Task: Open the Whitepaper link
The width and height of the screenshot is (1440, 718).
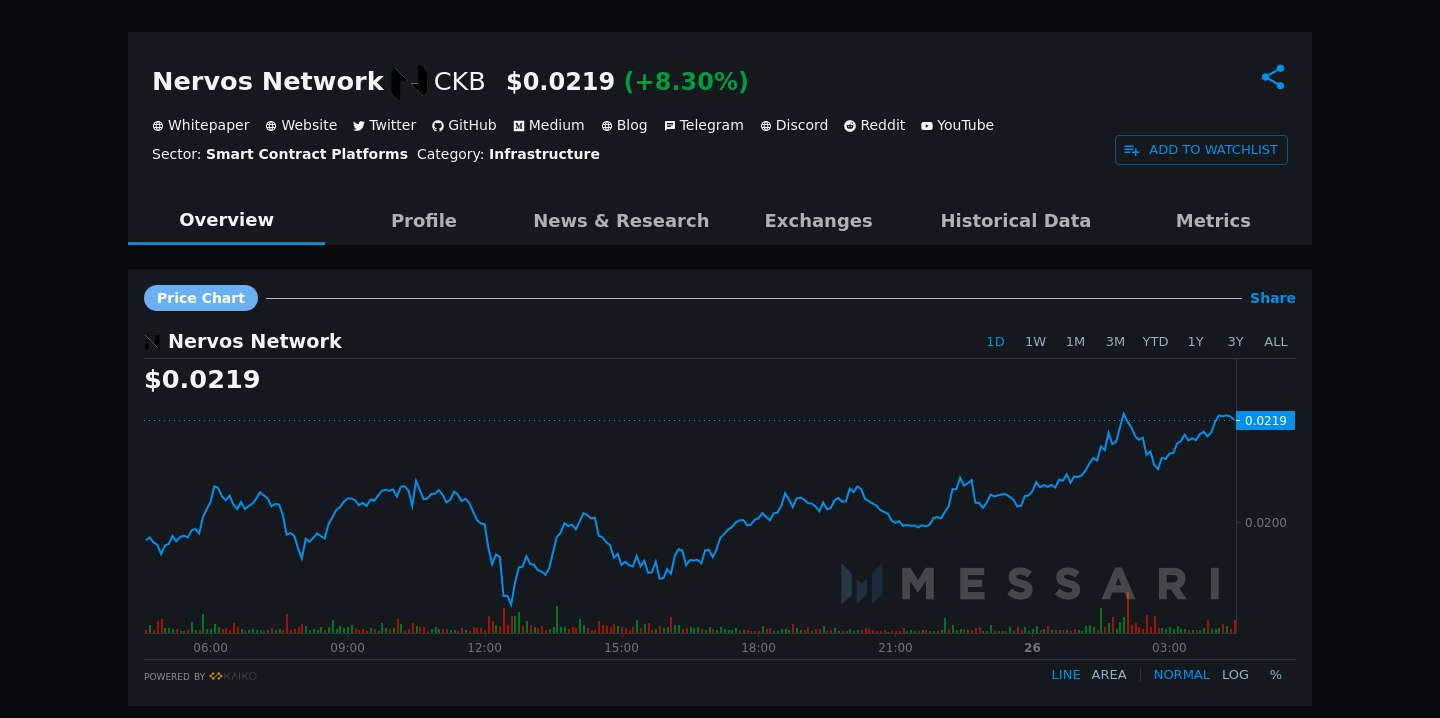Action: (x=201, y=125)
